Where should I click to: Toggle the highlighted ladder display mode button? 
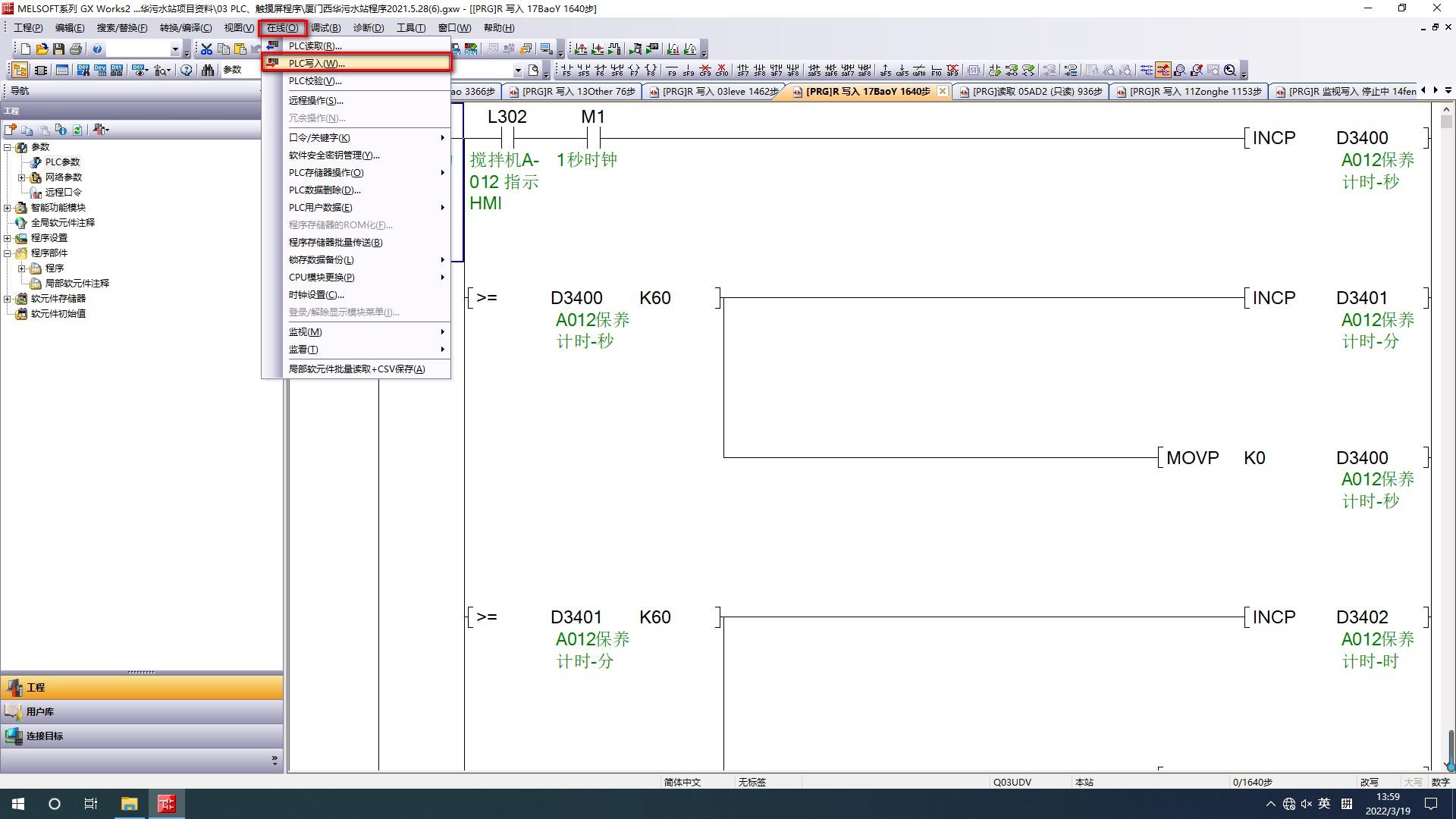point(1163,71)
